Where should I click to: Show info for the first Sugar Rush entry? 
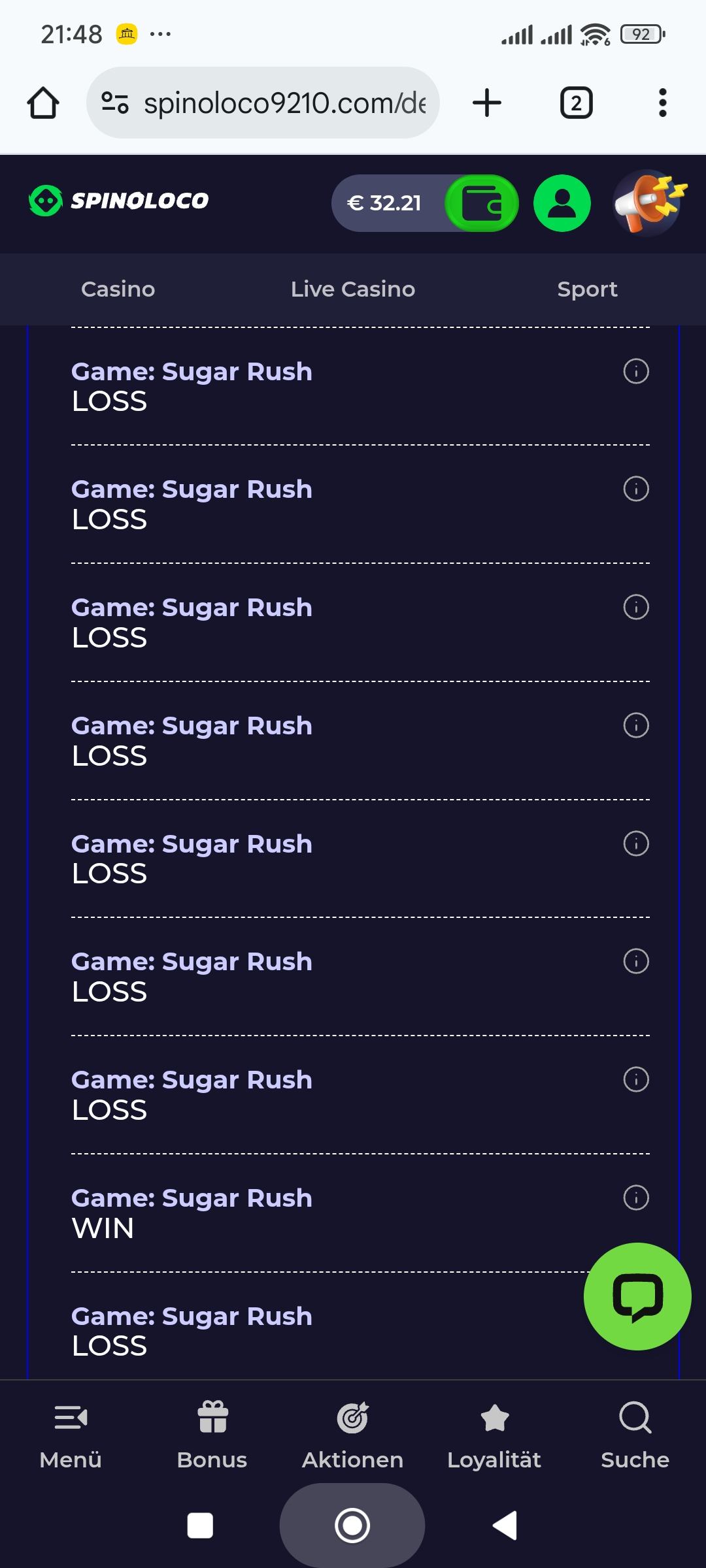(x=636, y=371)
